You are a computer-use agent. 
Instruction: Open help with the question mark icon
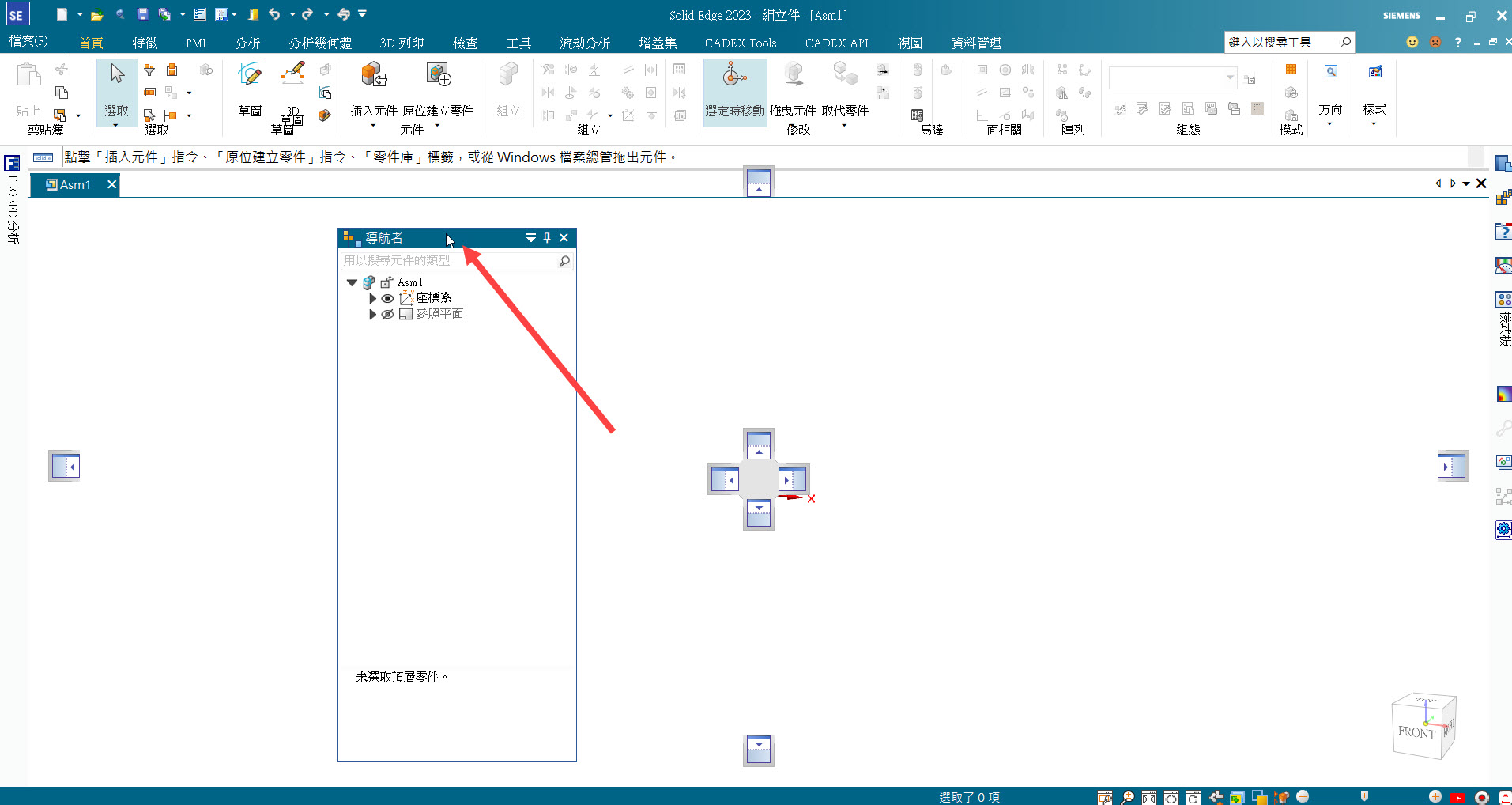pyautogui.click(x=1457, y=42)
